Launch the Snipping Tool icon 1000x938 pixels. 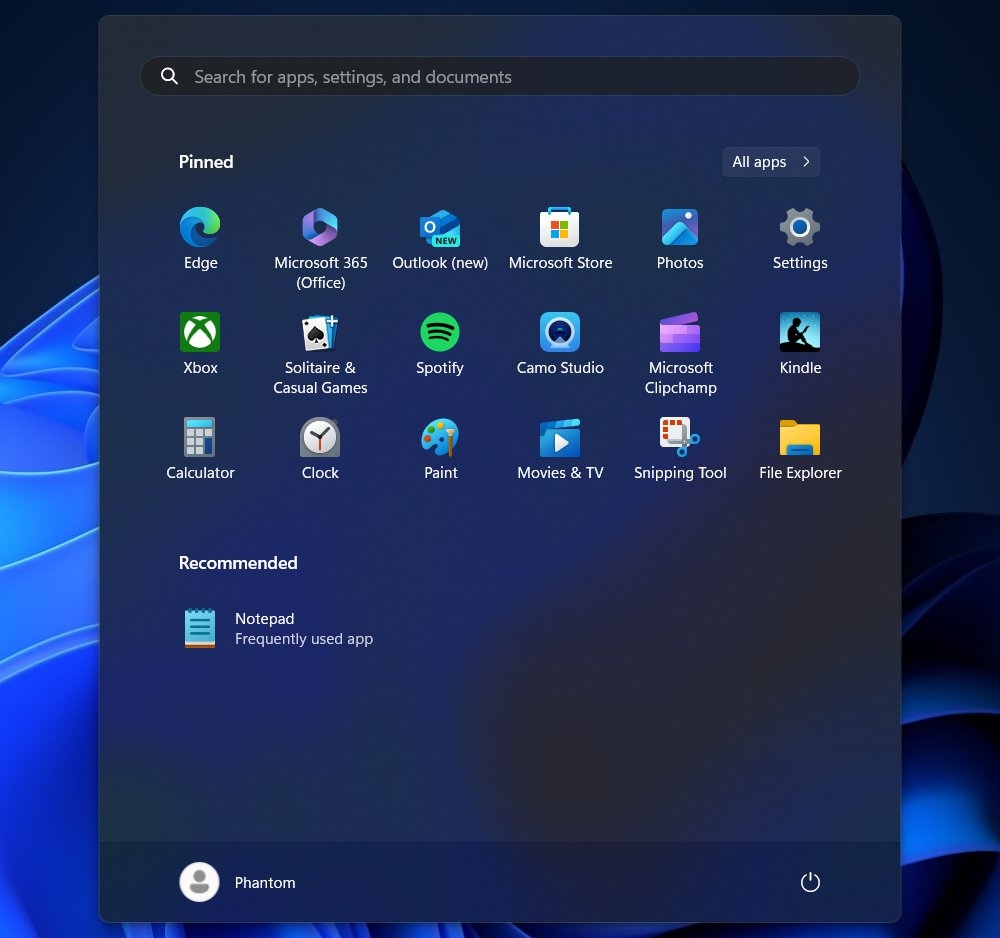680,437
